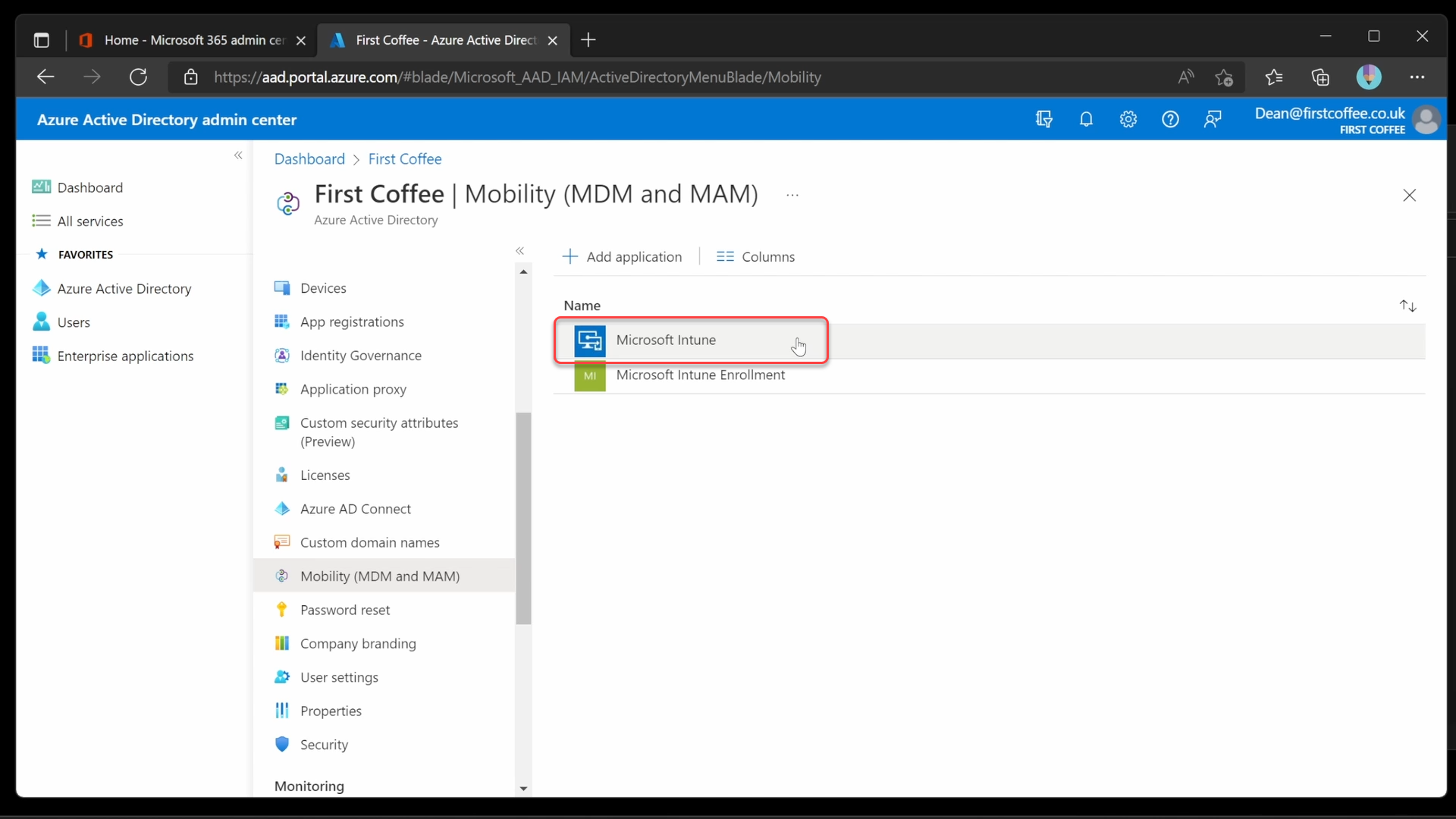
Task: Open Azure AD Connect settings
Action: coord(356,508)
